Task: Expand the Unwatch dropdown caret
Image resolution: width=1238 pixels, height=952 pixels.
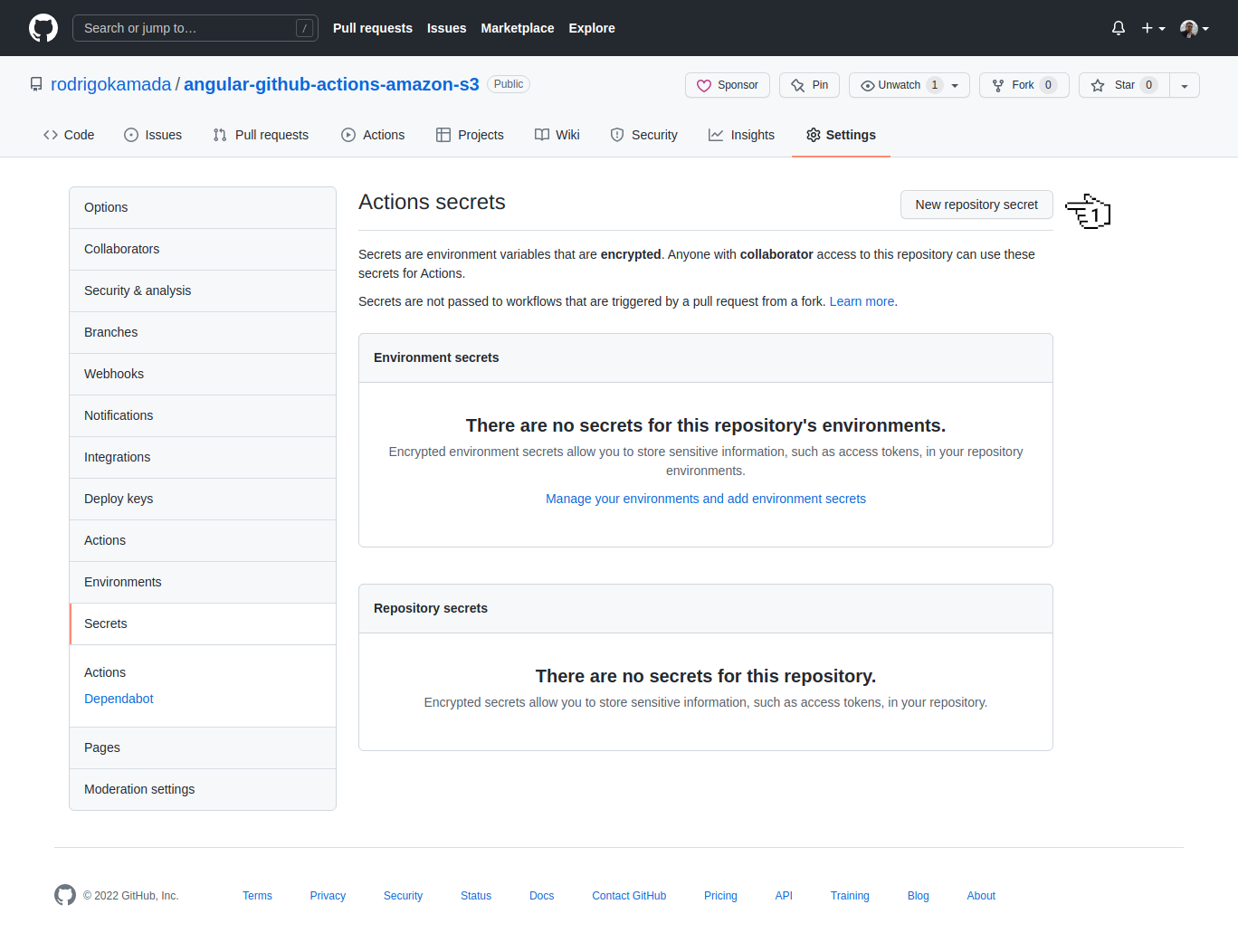Action: point(953,84)
